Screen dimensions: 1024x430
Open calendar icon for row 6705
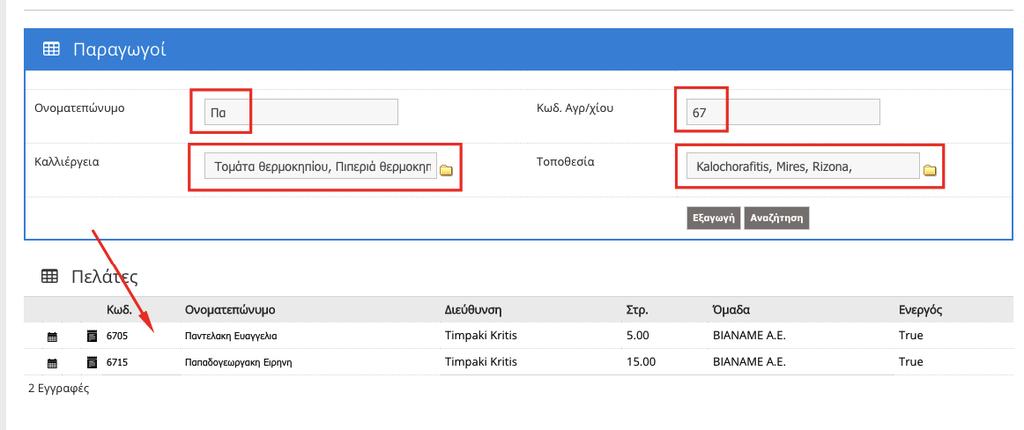[x=53, y=337]
